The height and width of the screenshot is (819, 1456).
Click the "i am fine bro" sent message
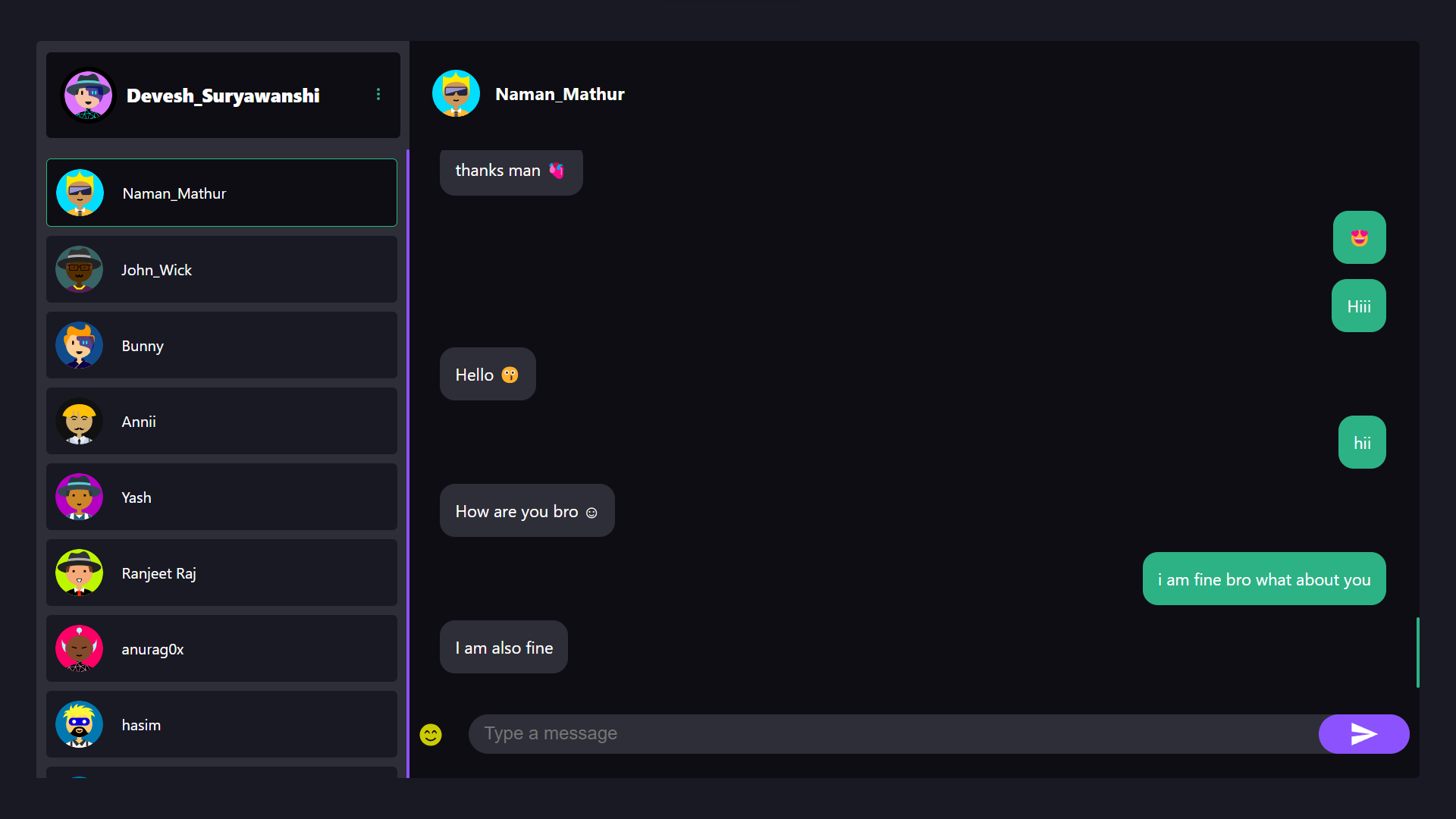coord(1263,579)
